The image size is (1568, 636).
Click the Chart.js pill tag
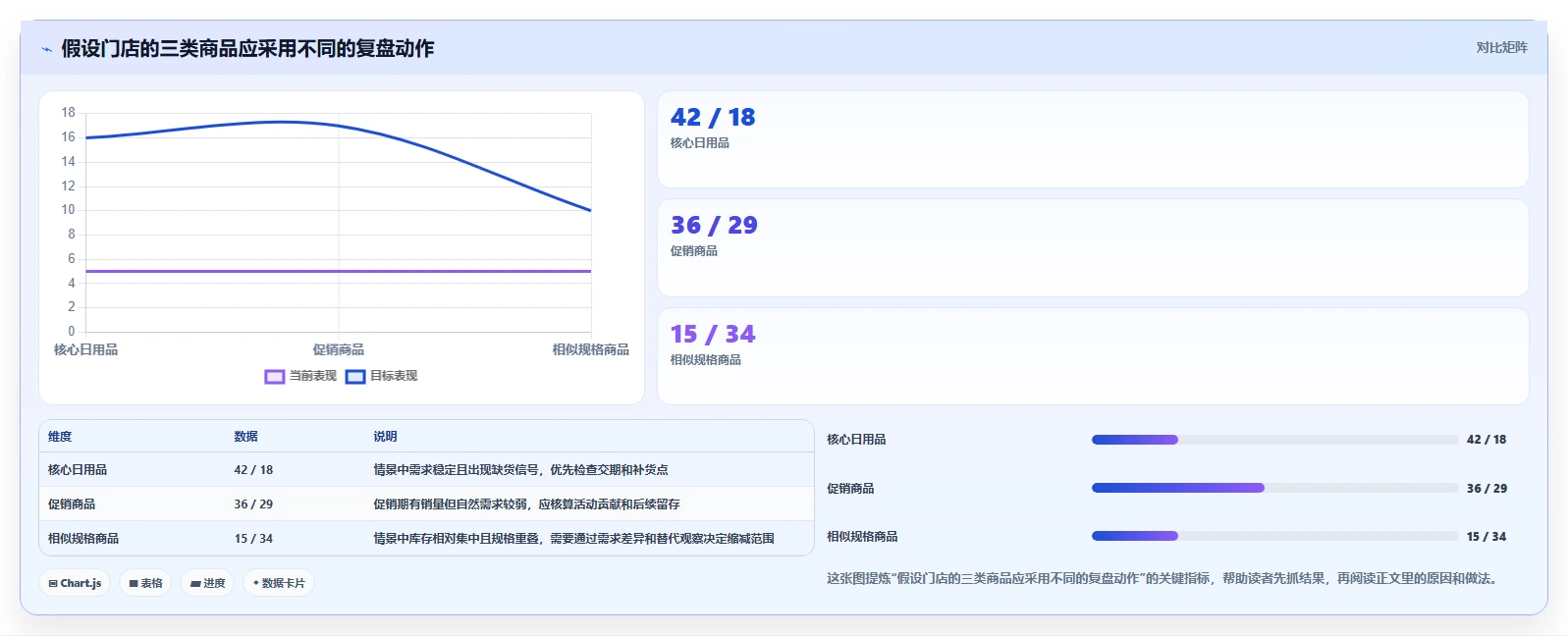click(75, 583)
